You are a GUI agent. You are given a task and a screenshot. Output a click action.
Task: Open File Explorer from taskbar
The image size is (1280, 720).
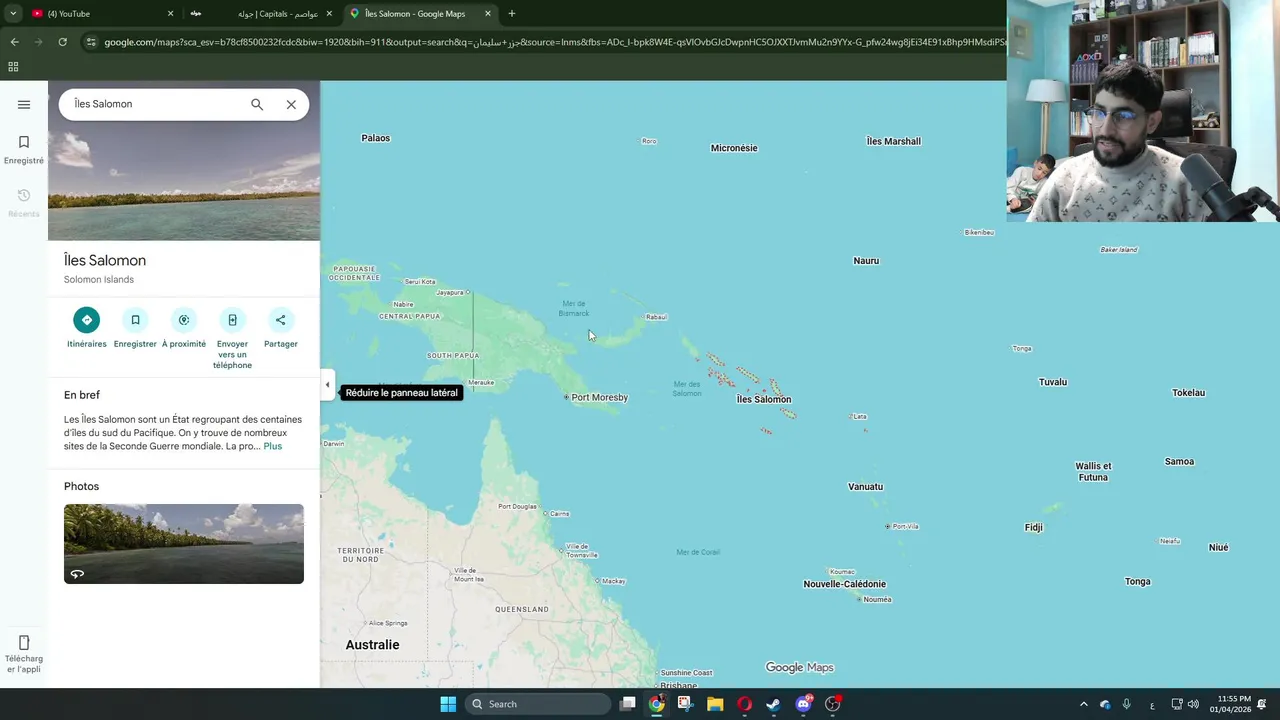[x=715, y=704]
